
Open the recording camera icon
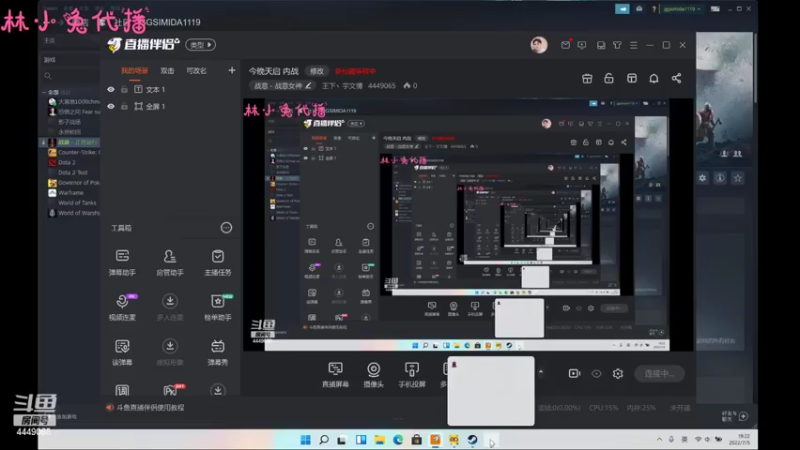click(574, 373)
